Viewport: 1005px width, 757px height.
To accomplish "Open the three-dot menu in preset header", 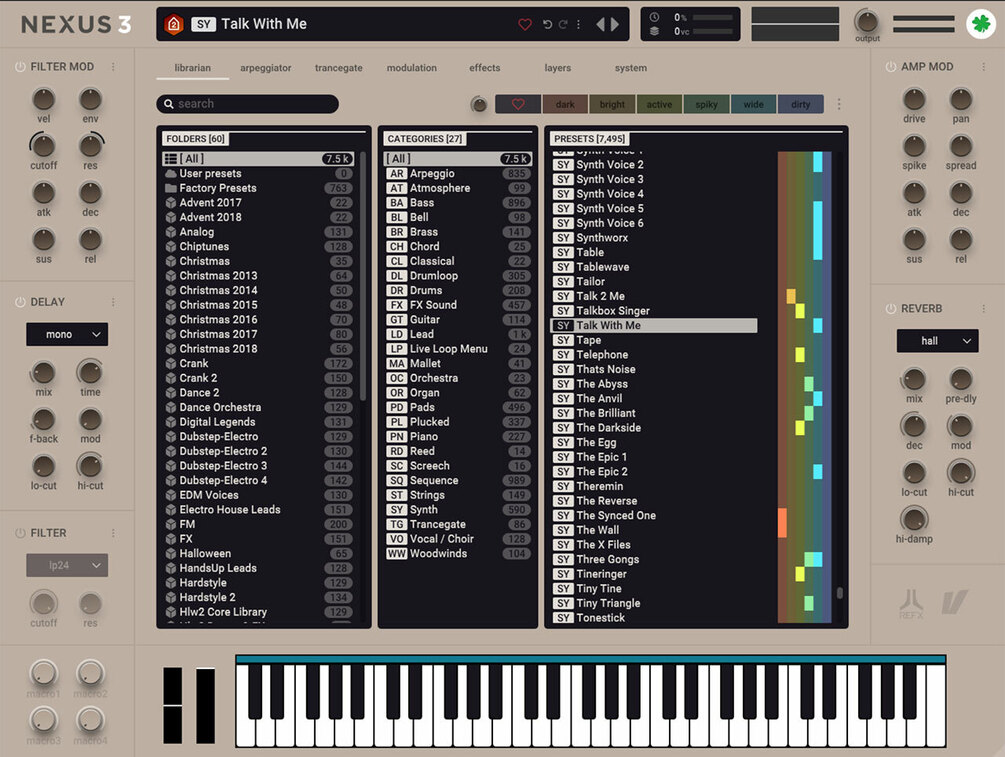I will pos(578,24).
